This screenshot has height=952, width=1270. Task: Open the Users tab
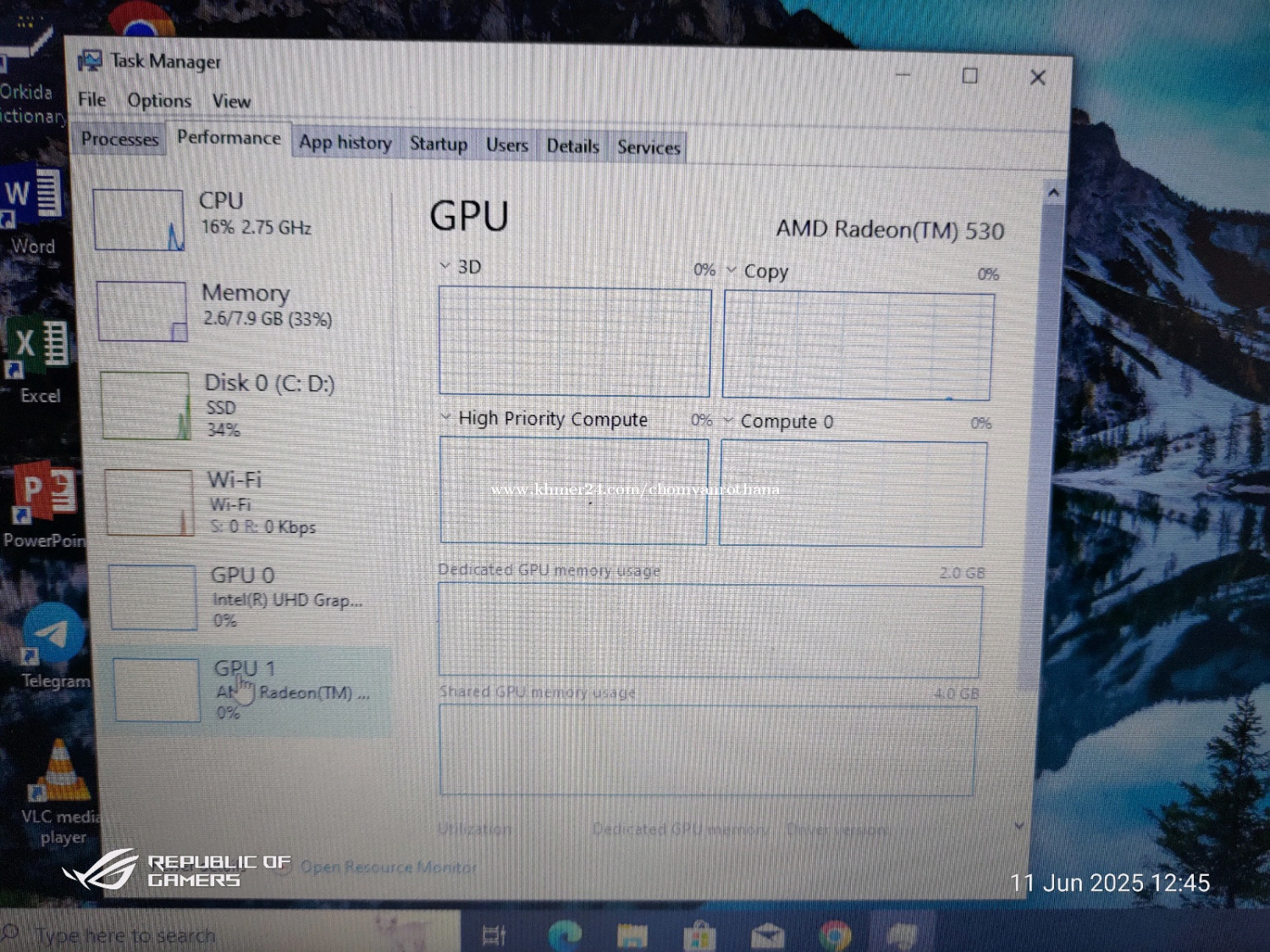[506, 145]
